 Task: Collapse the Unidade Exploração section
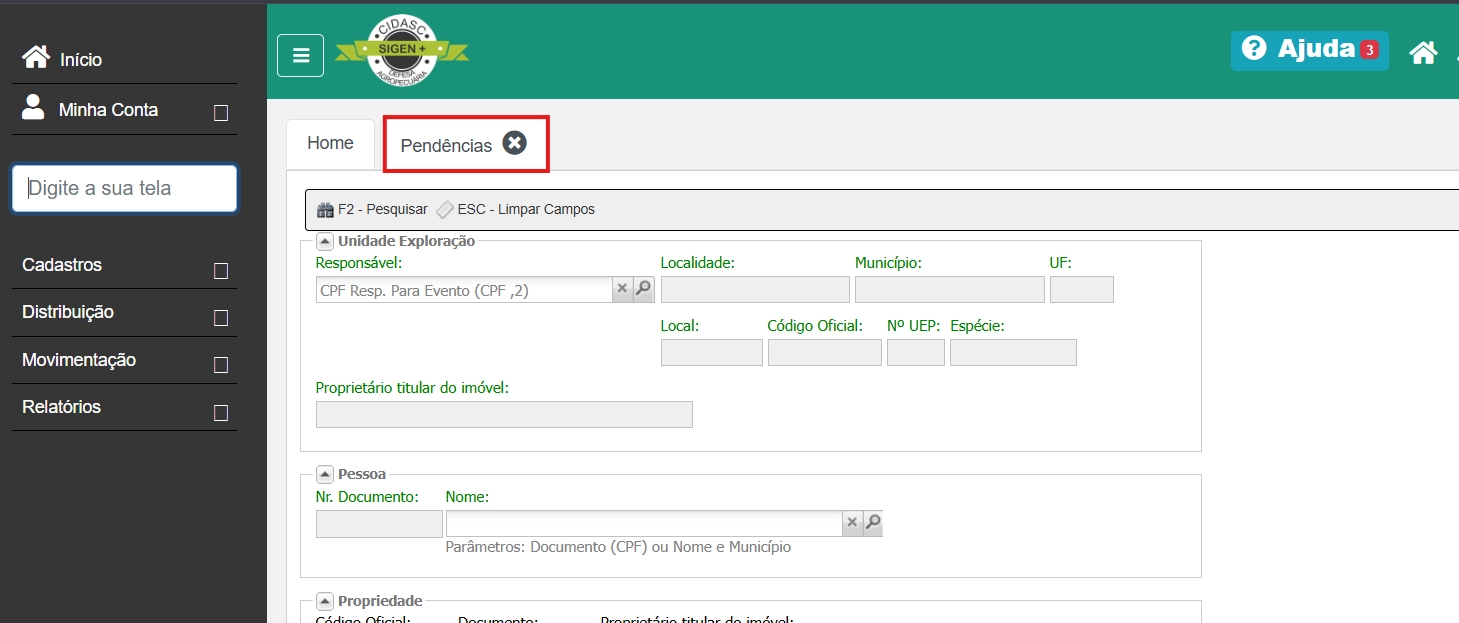tap(325, 241)
